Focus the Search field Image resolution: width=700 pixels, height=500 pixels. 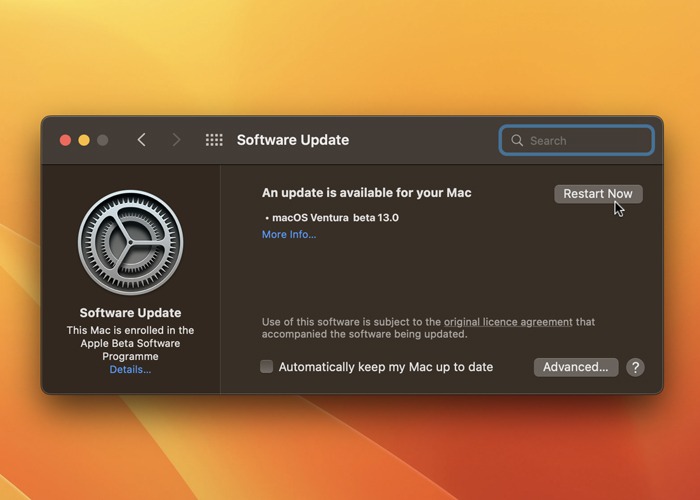pos(576,141)
